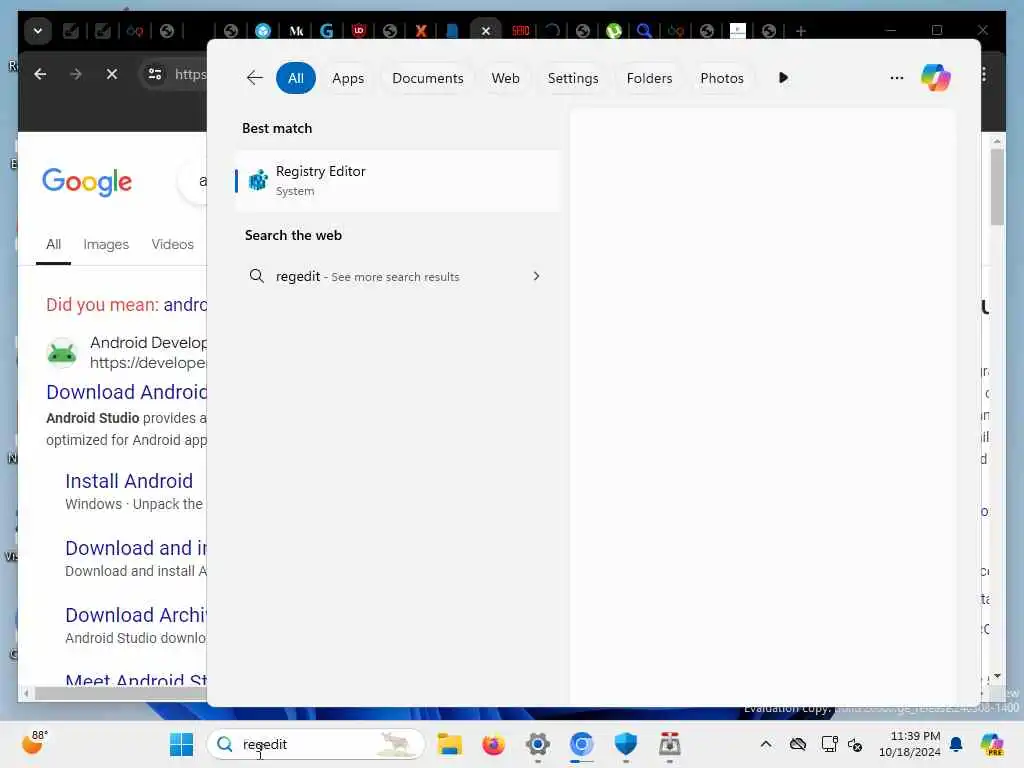Click the browser vertical scrollbar thumb
The width and height of the screenshot is (1024, 768).
(x=997, y=187)
